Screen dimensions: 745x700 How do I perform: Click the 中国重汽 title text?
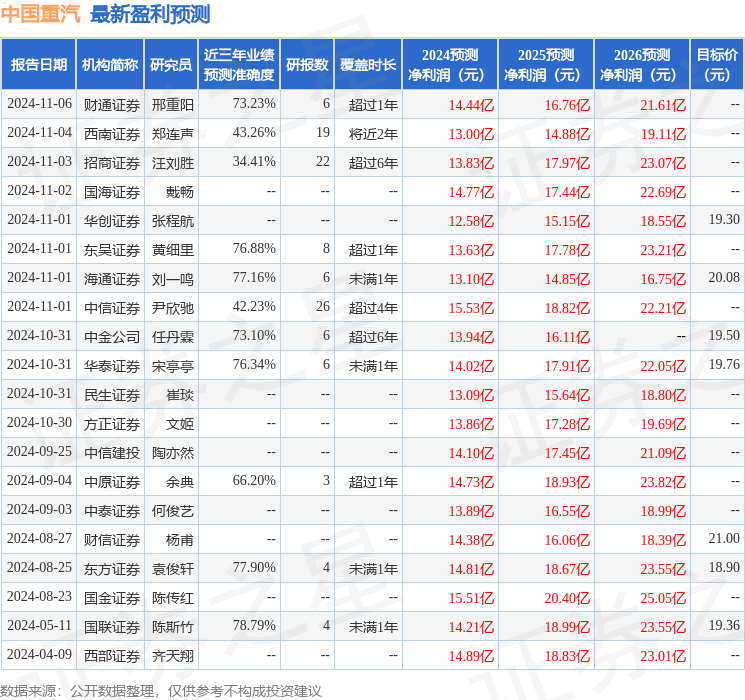pyautogui.click(x=41, y=14)
